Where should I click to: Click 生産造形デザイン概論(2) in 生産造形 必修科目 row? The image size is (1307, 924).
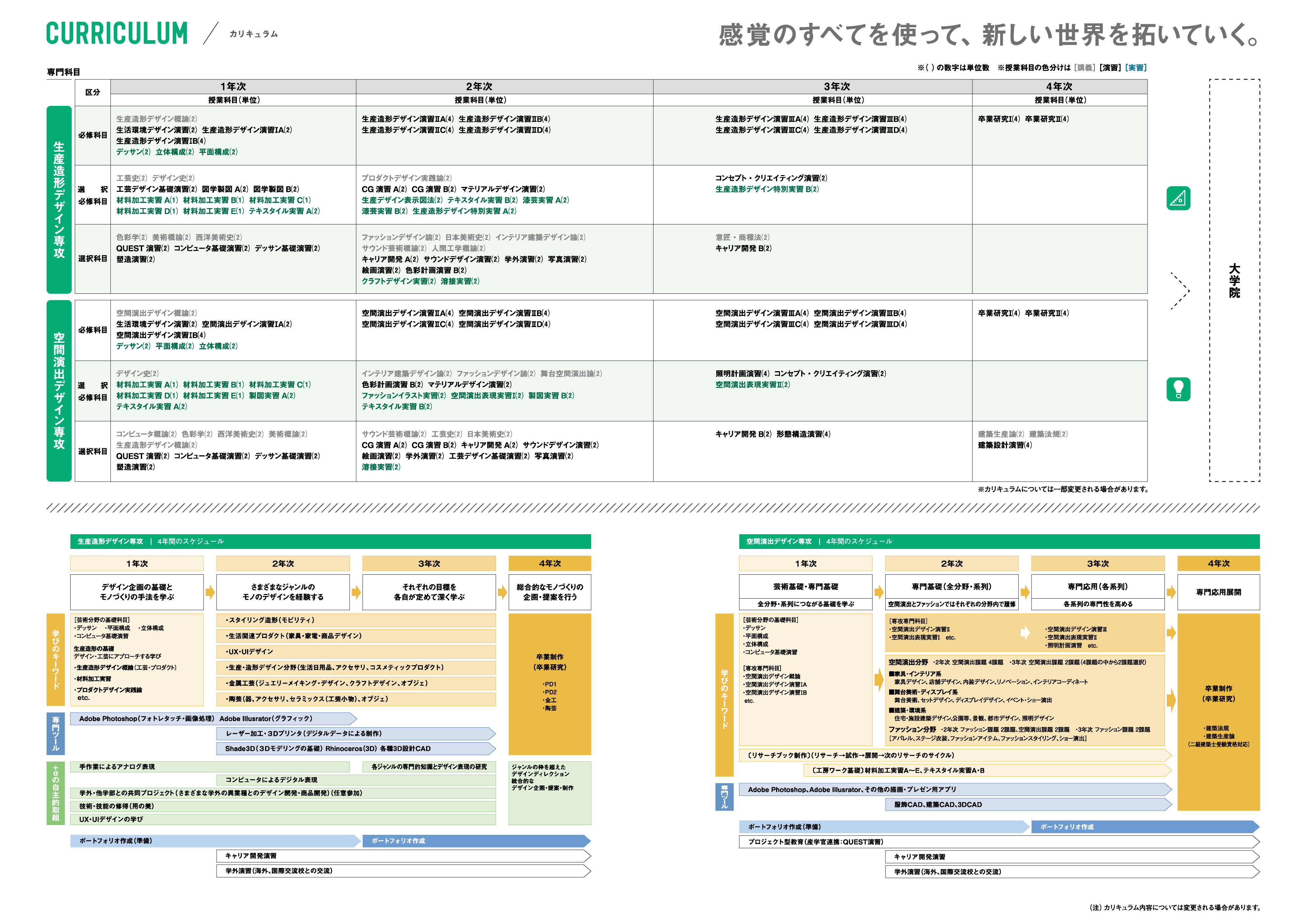[x=157, y=119]
